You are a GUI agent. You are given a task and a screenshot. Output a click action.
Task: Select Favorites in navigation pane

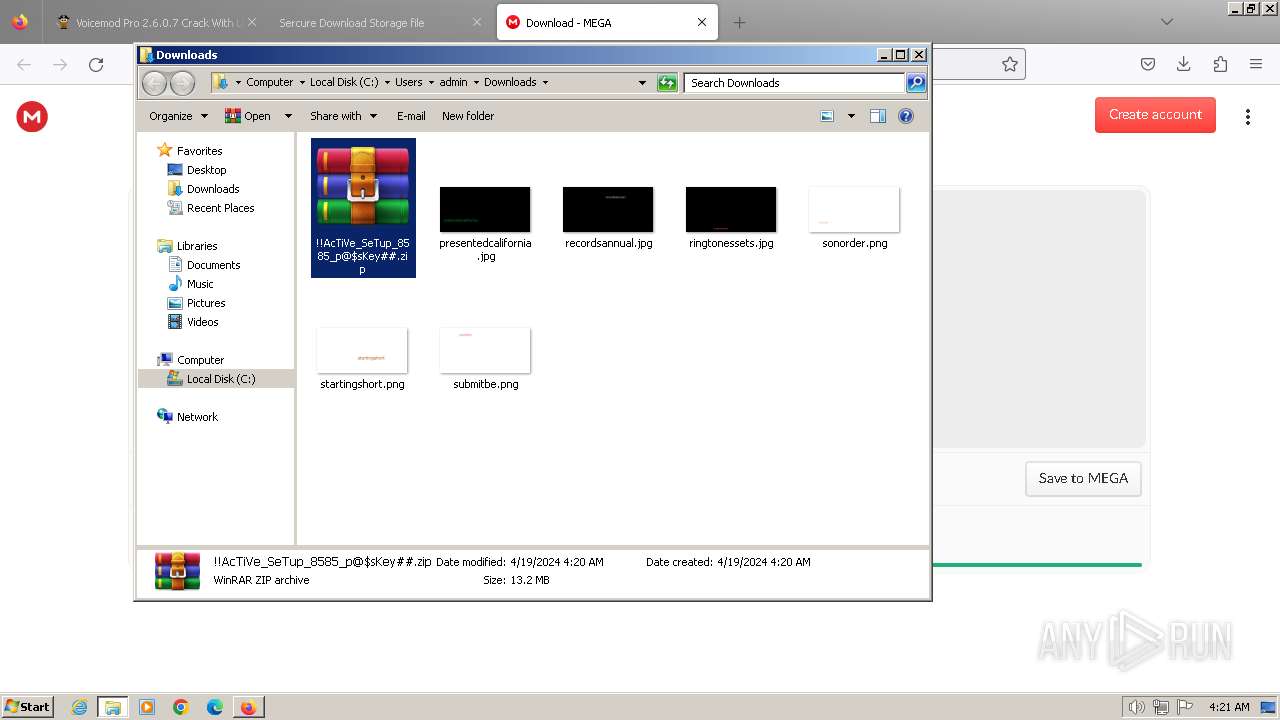pos(199,151)
